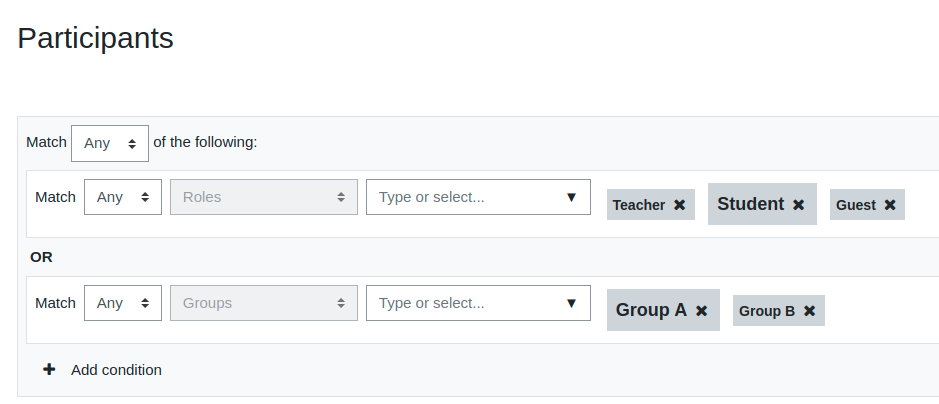Image resolution: width=939 pixels, height=404 pixels.
Task: Open the Match Any dropdown in the Groups row
Action: [x=123, y=303]
